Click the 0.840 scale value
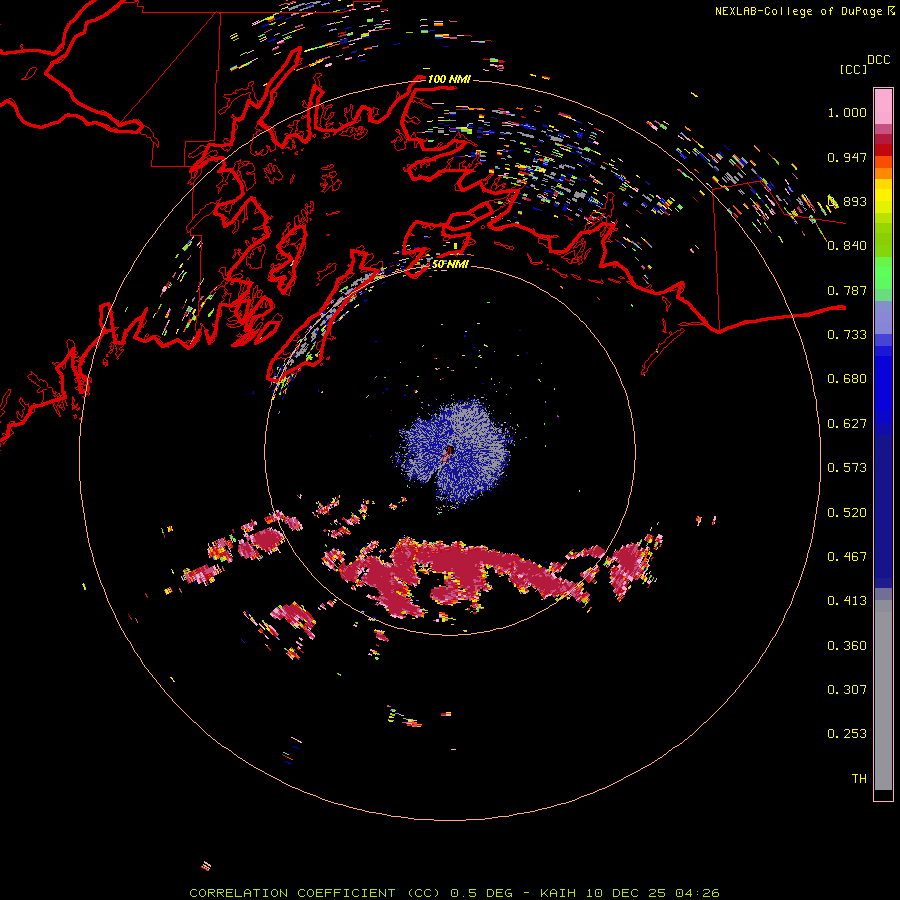 847,246
